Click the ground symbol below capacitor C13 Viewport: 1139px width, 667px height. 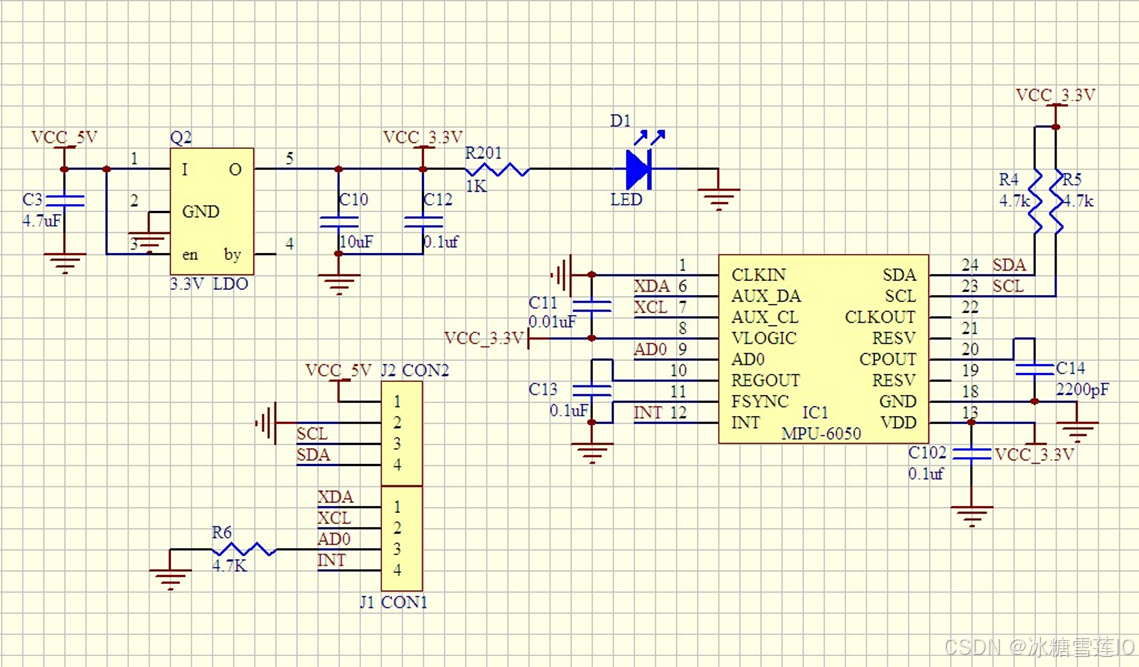click(592, 452)
